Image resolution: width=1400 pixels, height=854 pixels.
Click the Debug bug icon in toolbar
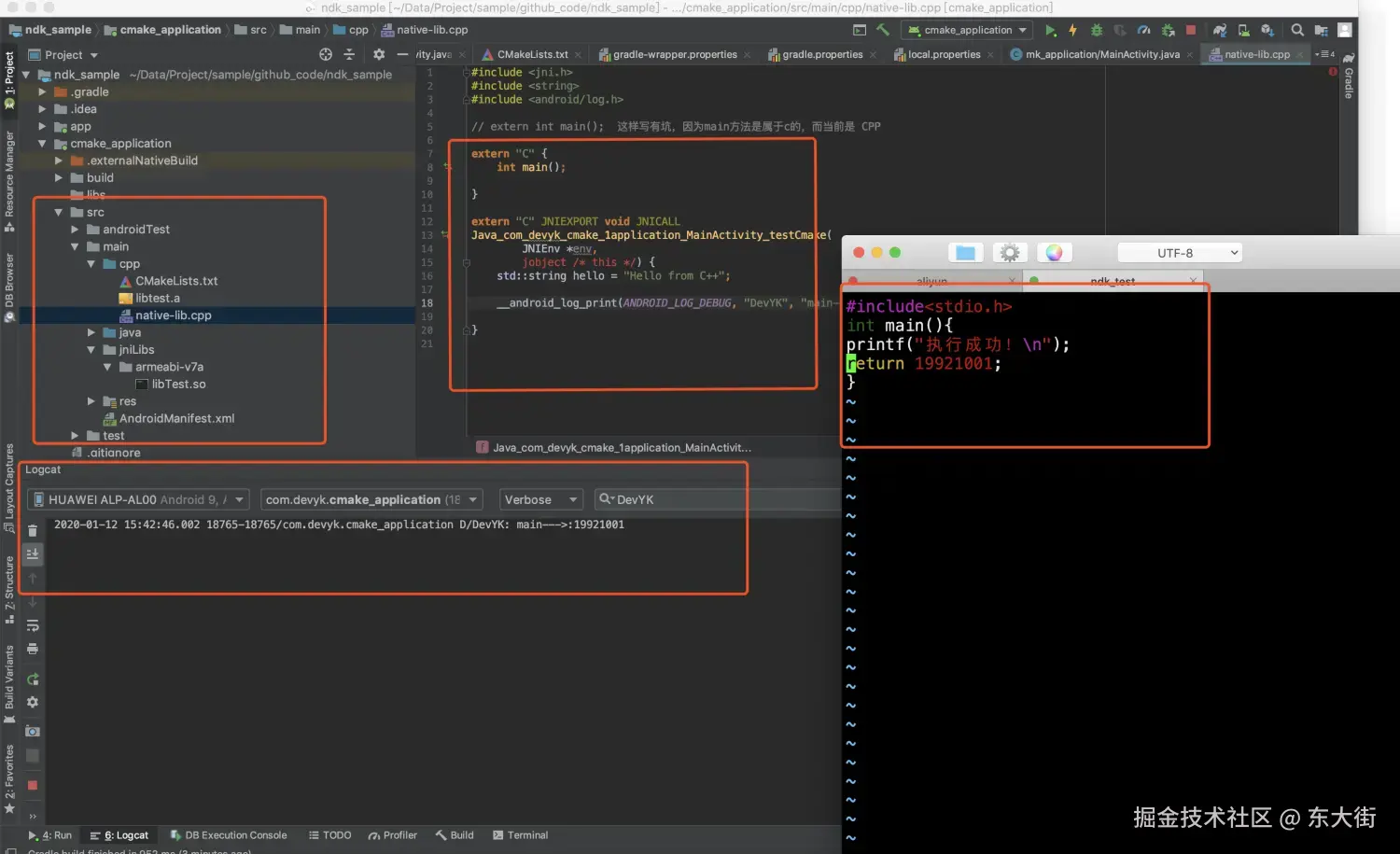[1097, 31]
